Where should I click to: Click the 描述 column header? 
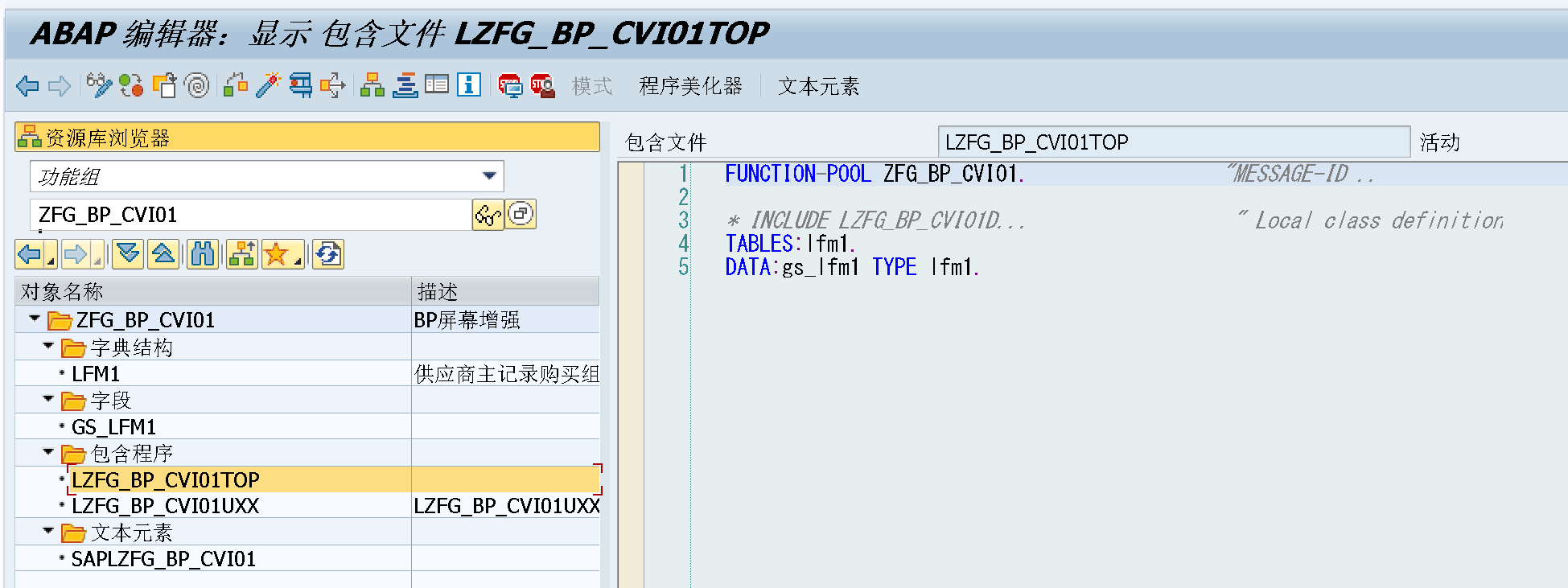[x=505, y=291]
